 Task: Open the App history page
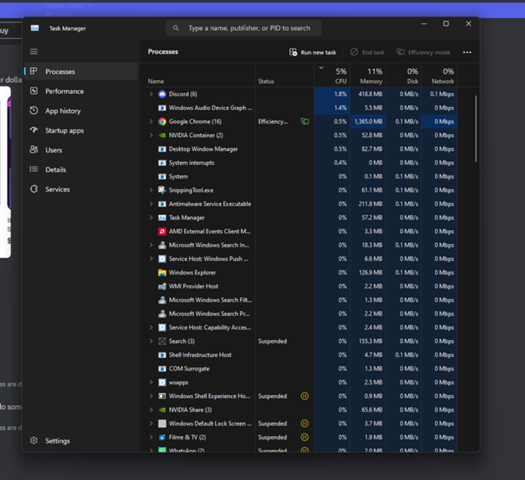[x=81, y=111]
